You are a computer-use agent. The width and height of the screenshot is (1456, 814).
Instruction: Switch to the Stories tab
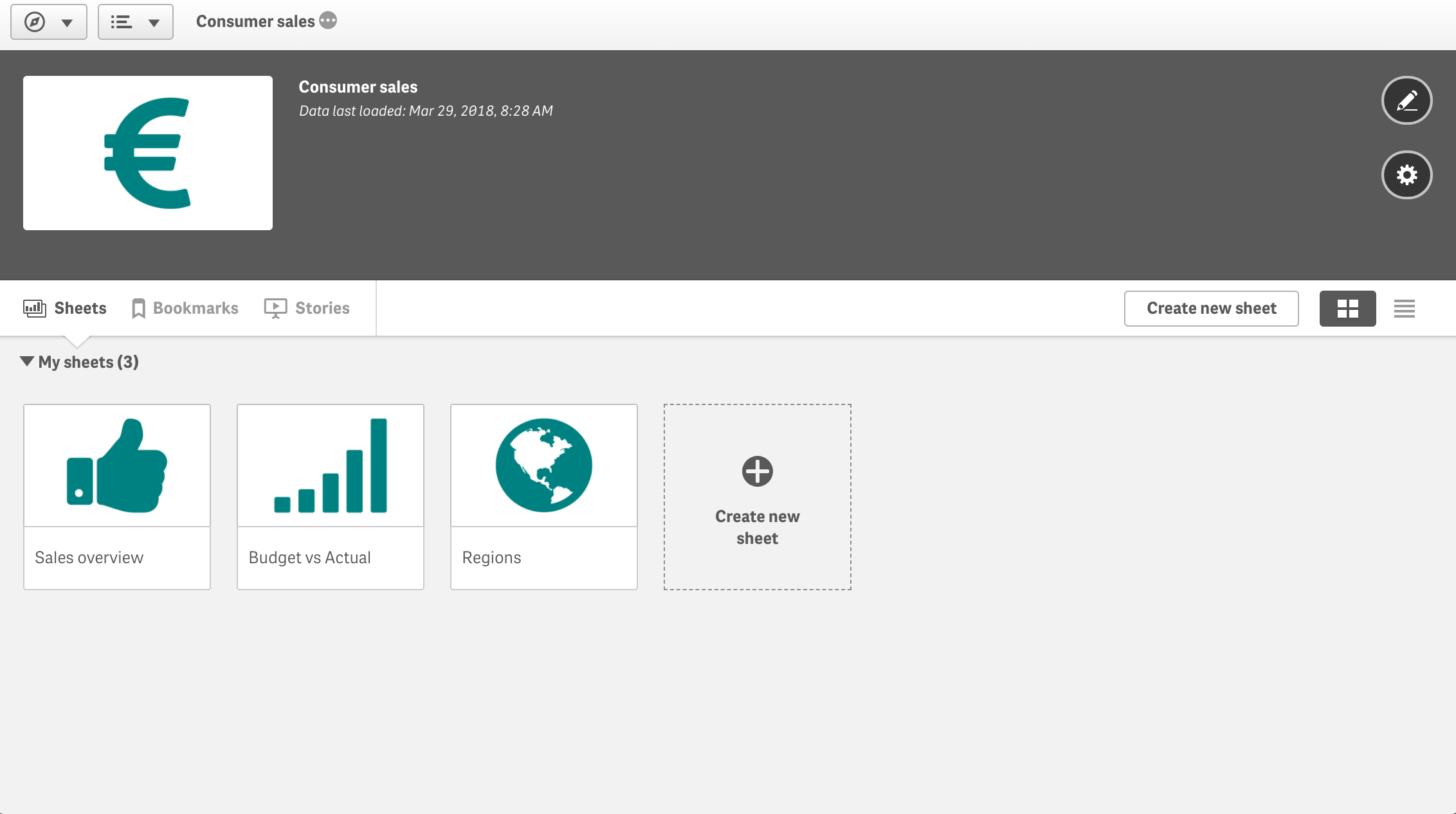point(307,308)
